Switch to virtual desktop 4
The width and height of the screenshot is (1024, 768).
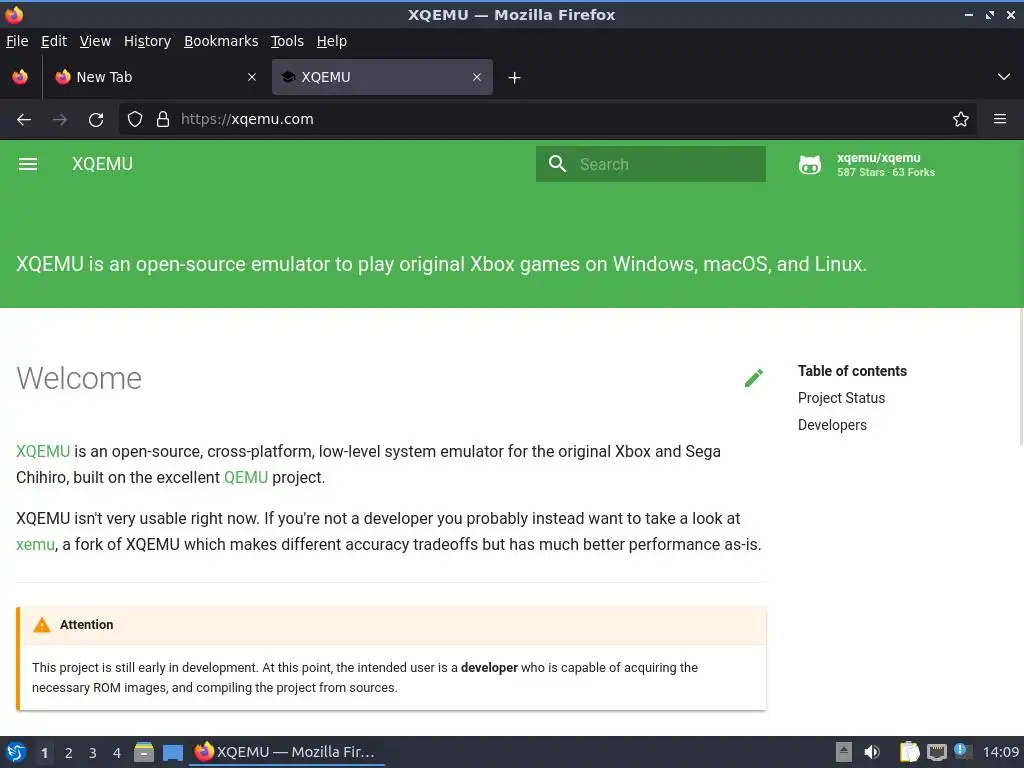[117, 753]
